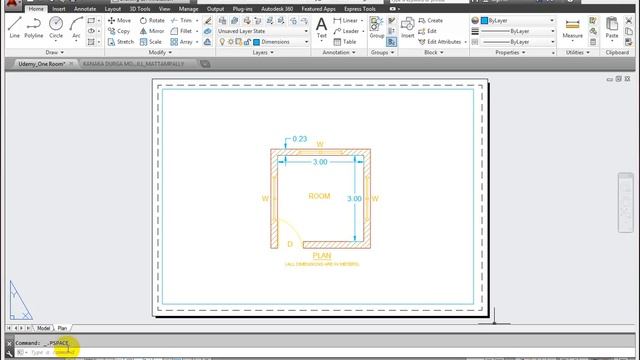The width and height of the screenshot is (640, 360).
Task: Click the new drawing tab button
Action: pos(205,64)
